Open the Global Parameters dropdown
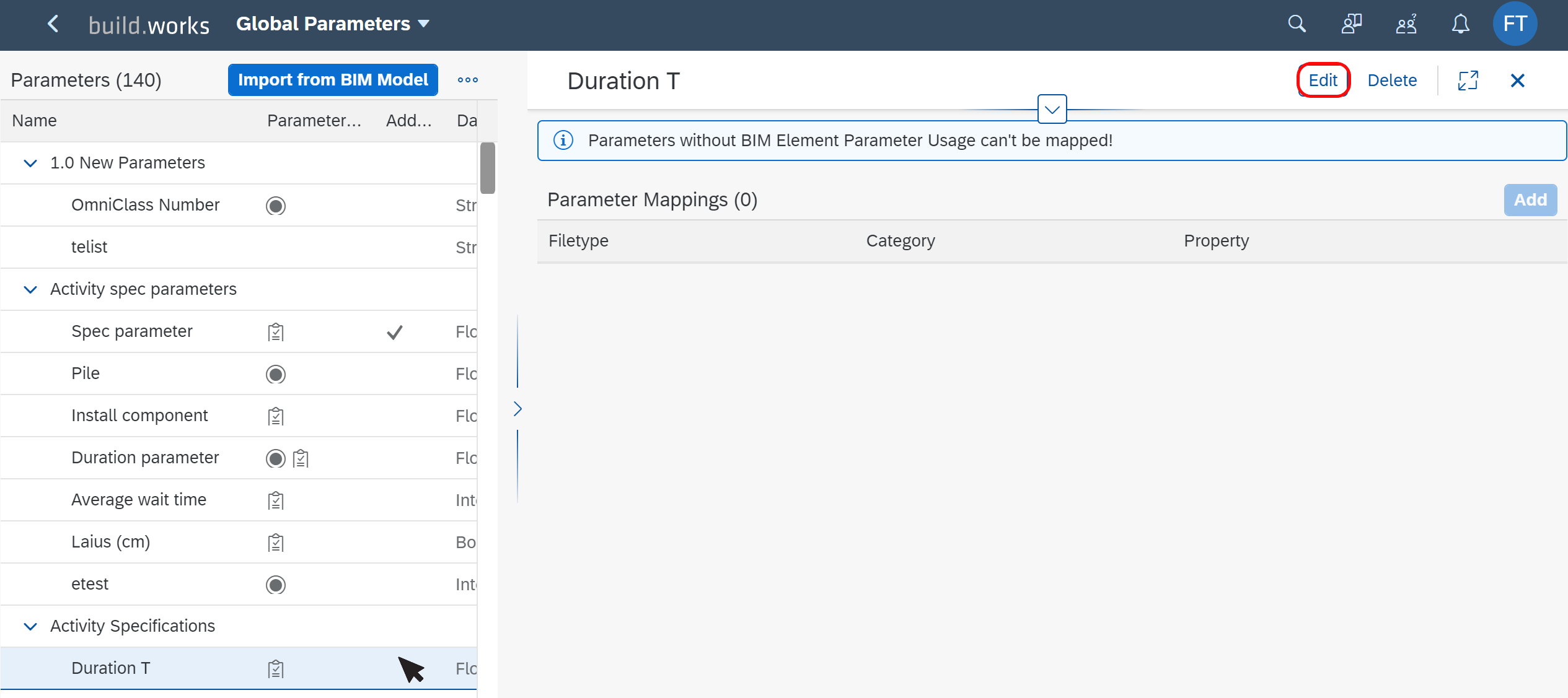Viewport: 1568px width, 698px height. (333, 24)
